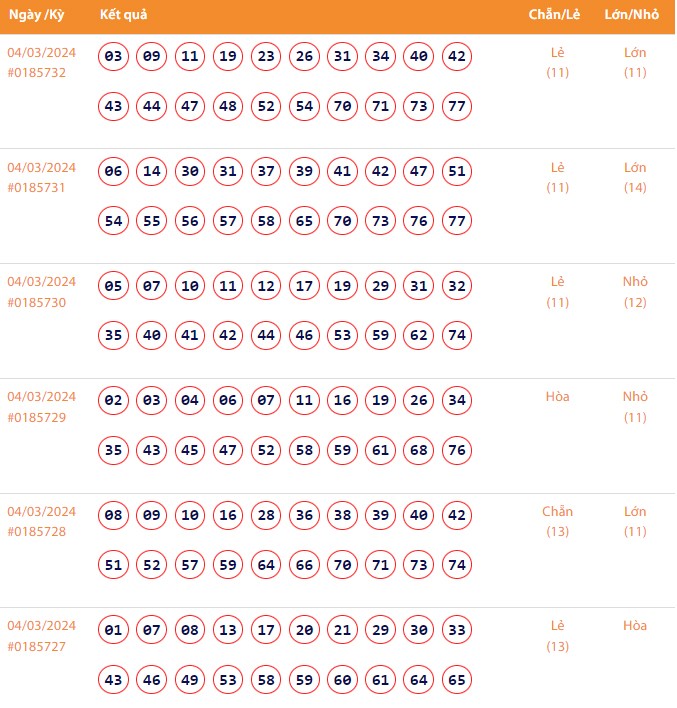The height and width of the screenshot is (708, 677).
Task: Click number ball 03 in draw #0185732
Action: pos(114,57)
